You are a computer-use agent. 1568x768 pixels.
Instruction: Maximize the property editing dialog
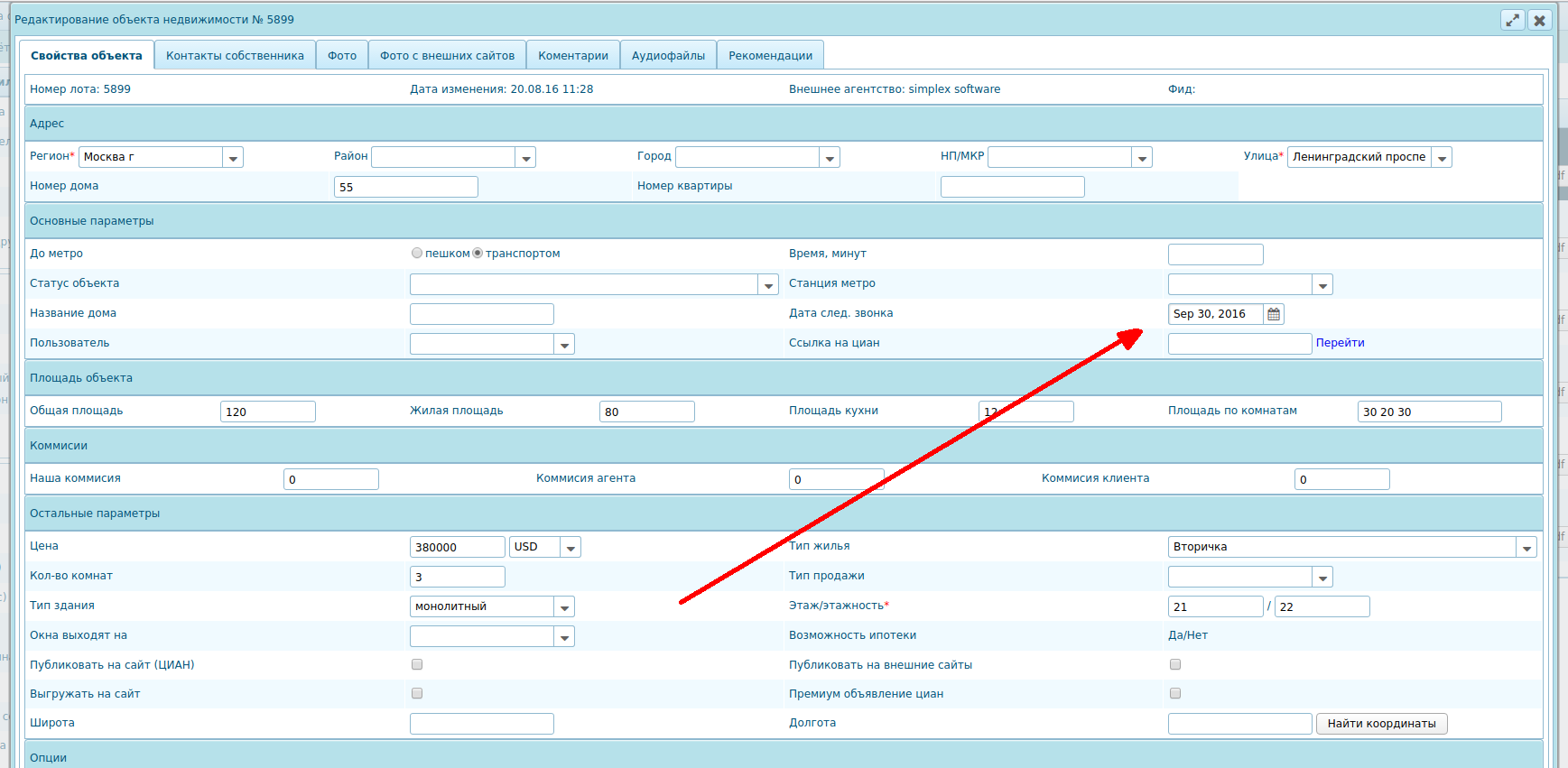pyautogui.click(x=1512, y=20)
